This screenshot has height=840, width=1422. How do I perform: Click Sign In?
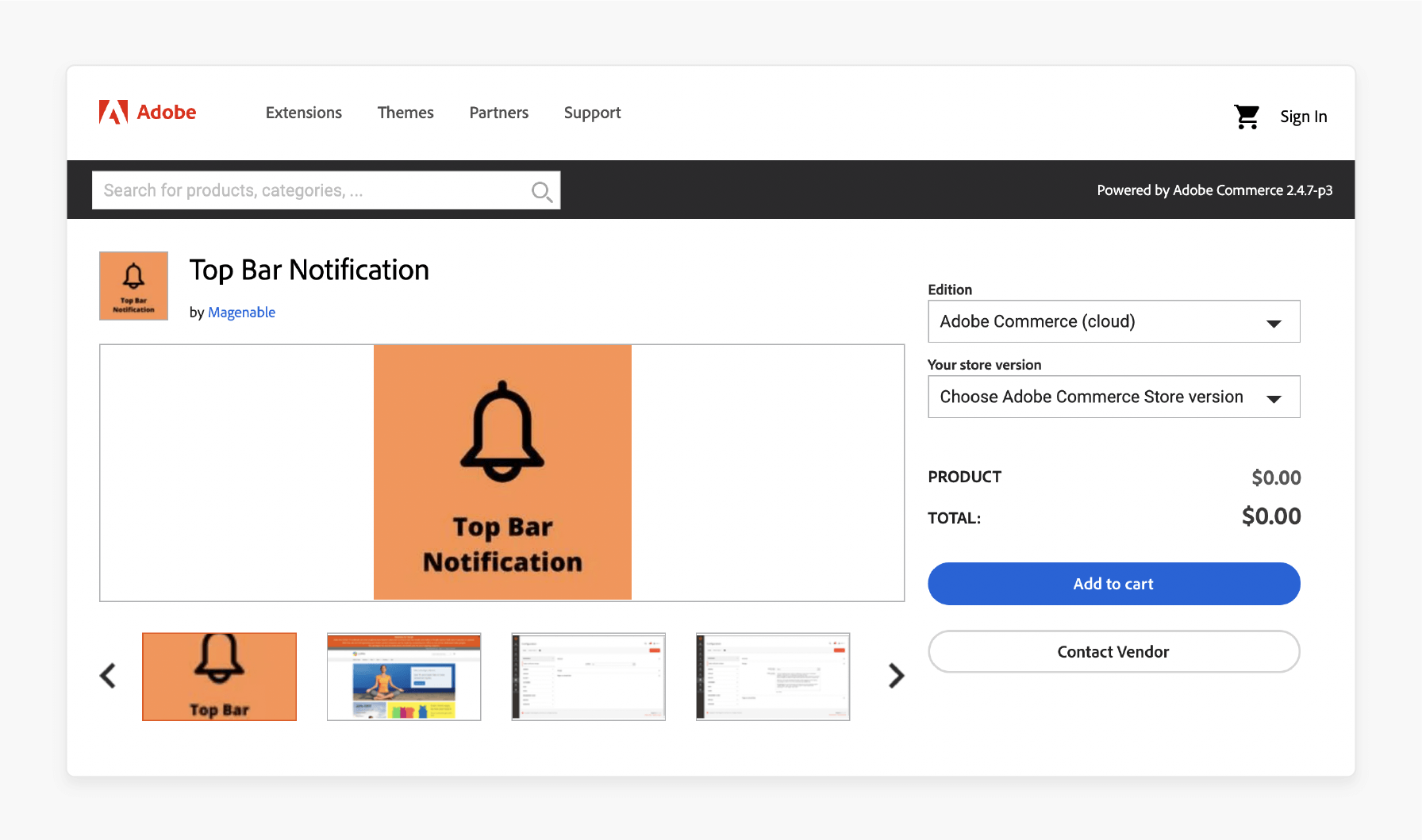pyautogui.click(x=1303, y=117)
